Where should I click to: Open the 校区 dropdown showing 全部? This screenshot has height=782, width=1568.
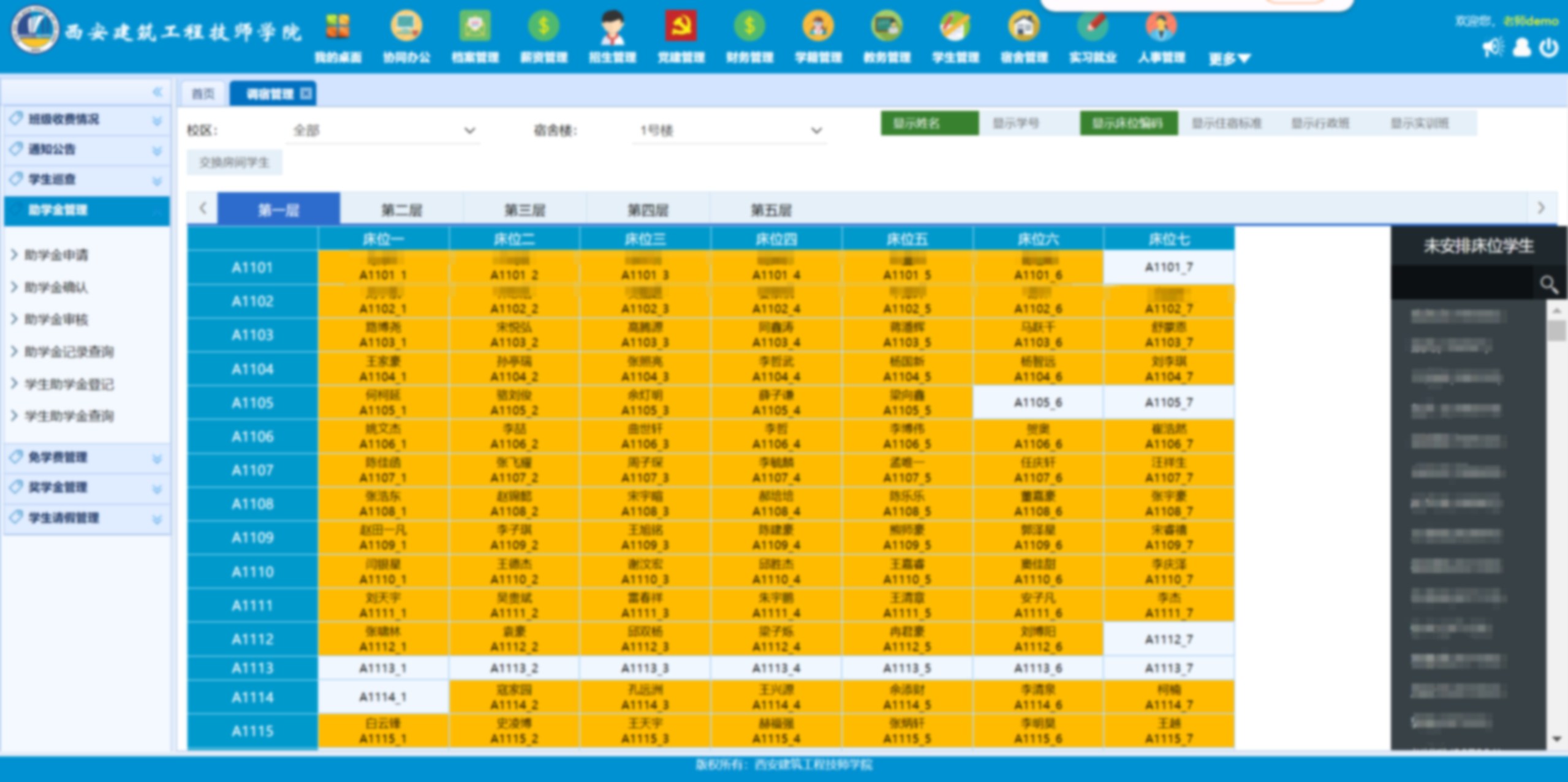[x=384, y=130]
